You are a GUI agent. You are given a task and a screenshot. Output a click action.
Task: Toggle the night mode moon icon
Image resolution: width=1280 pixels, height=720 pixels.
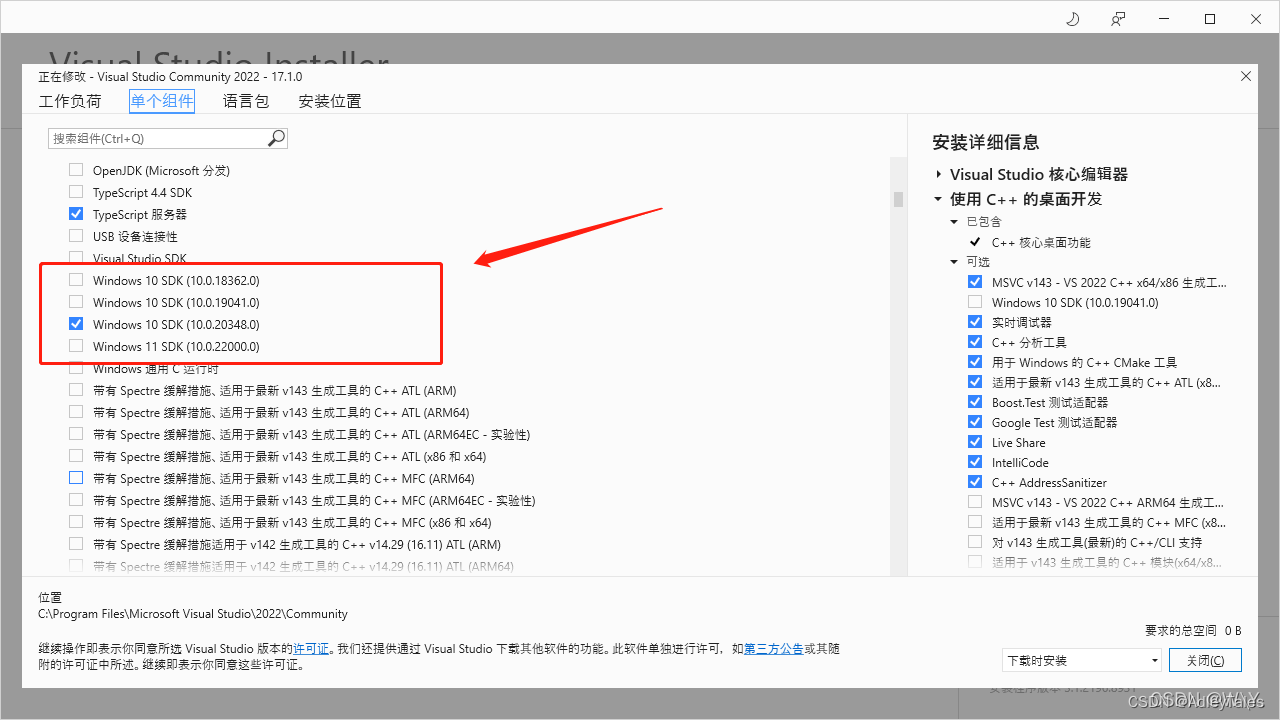(x=1073, y=19)
